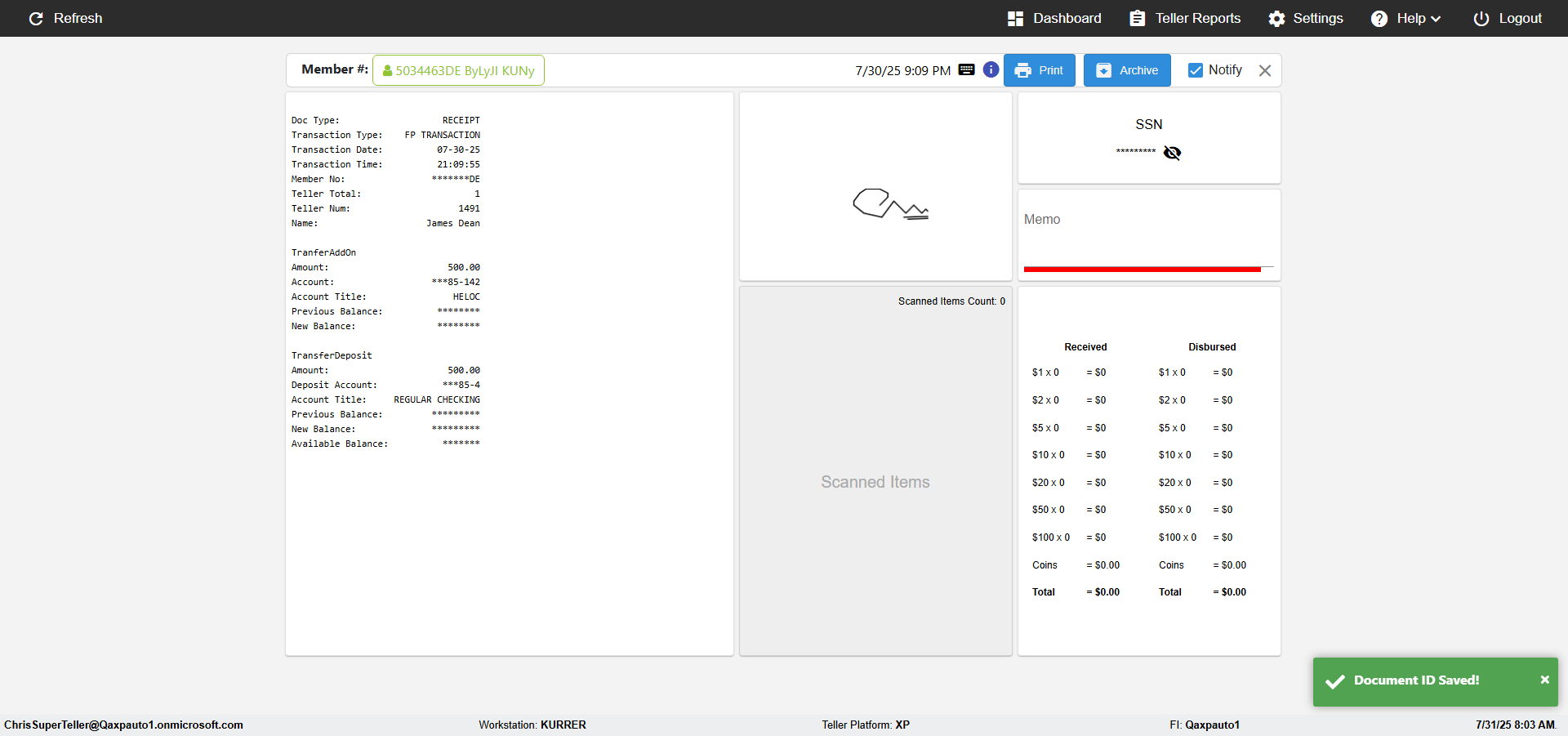Click the 'TransferDeposit' section heading
Image resolution: width=1568 pixels, height=736 pixels.
click(332, 355)
